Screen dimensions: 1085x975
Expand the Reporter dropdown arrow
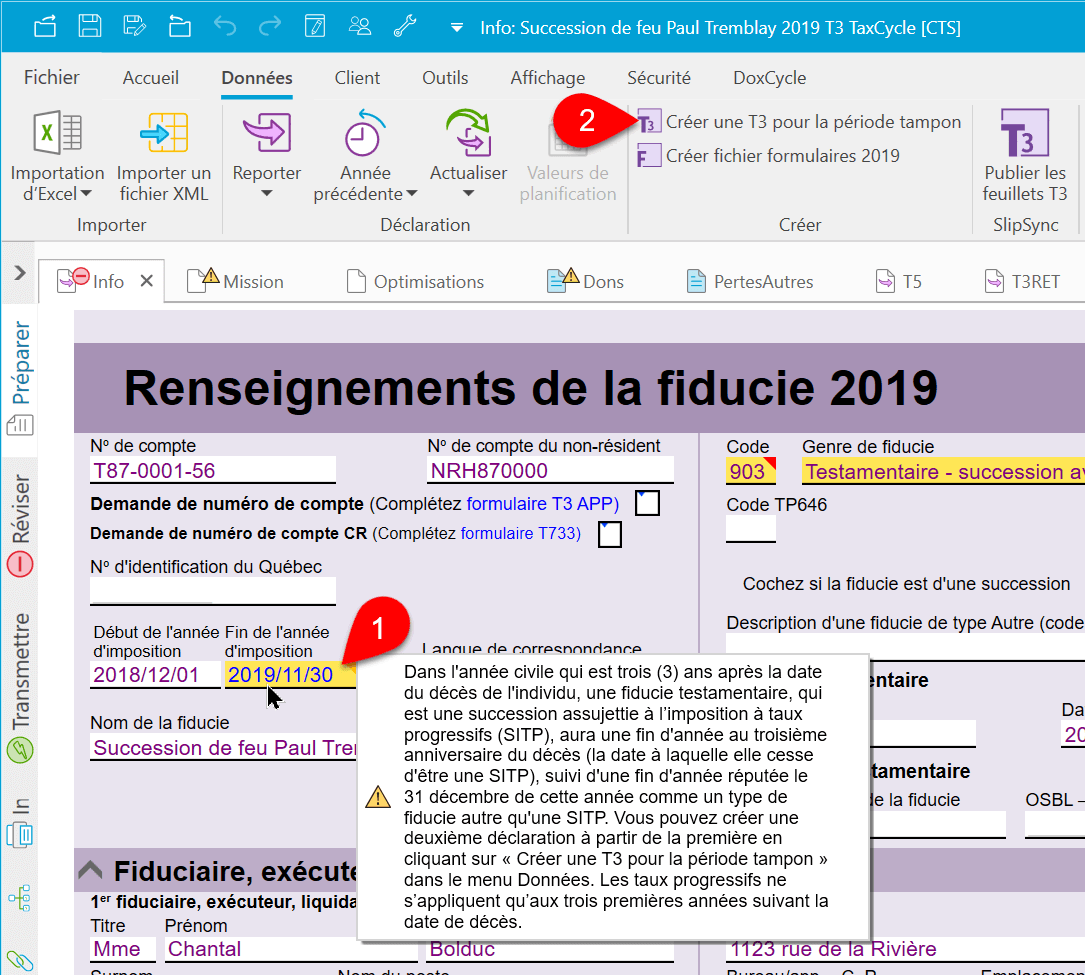pos(267,194)
